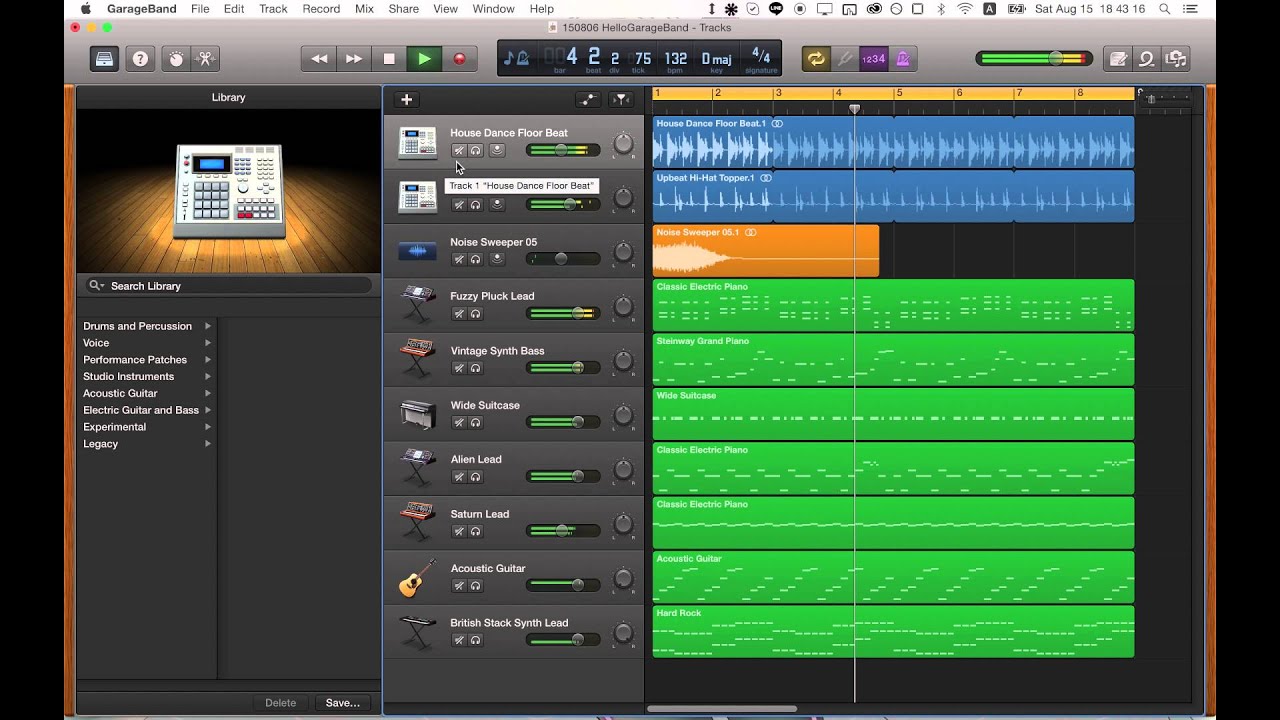The width and height of the screenshot is (1280, 720).
Task: Mute the House Dance Floor Beat track
Action: 459,151
